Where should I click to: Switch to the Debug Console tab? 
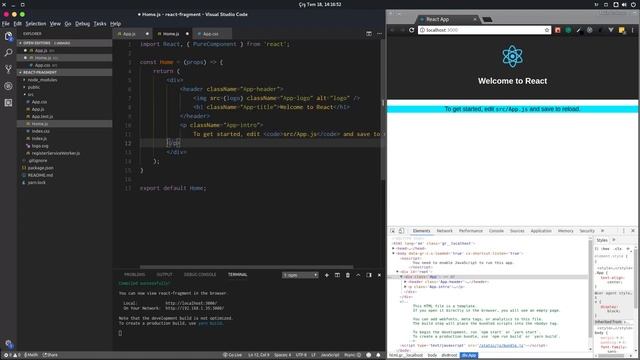(200, 275)
